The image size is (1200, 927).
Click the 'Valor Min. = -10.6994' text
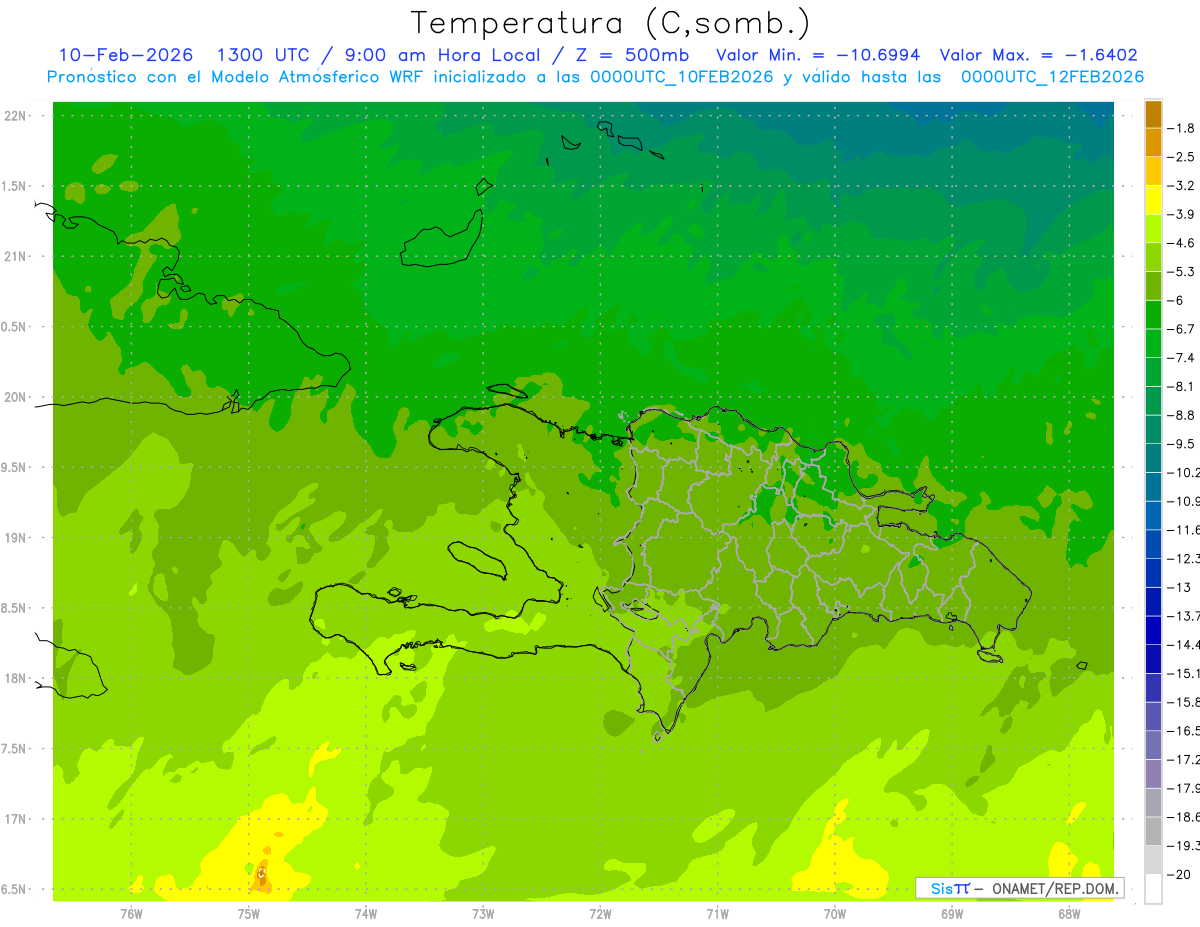point(818,55)
